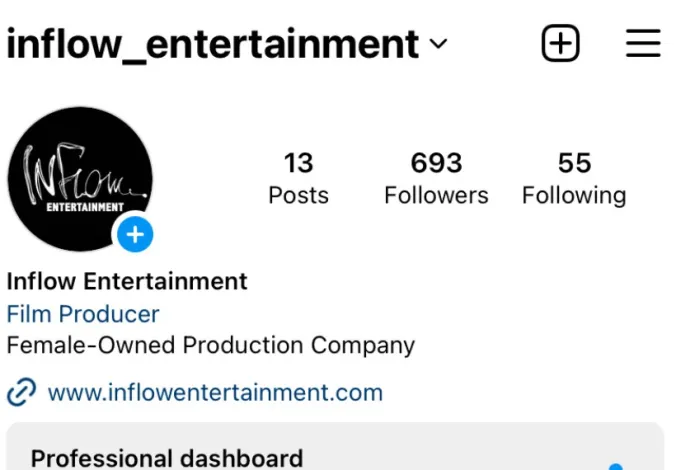Click the Posts label text
The width and height of the screenshot is (676, 470).
298,195
